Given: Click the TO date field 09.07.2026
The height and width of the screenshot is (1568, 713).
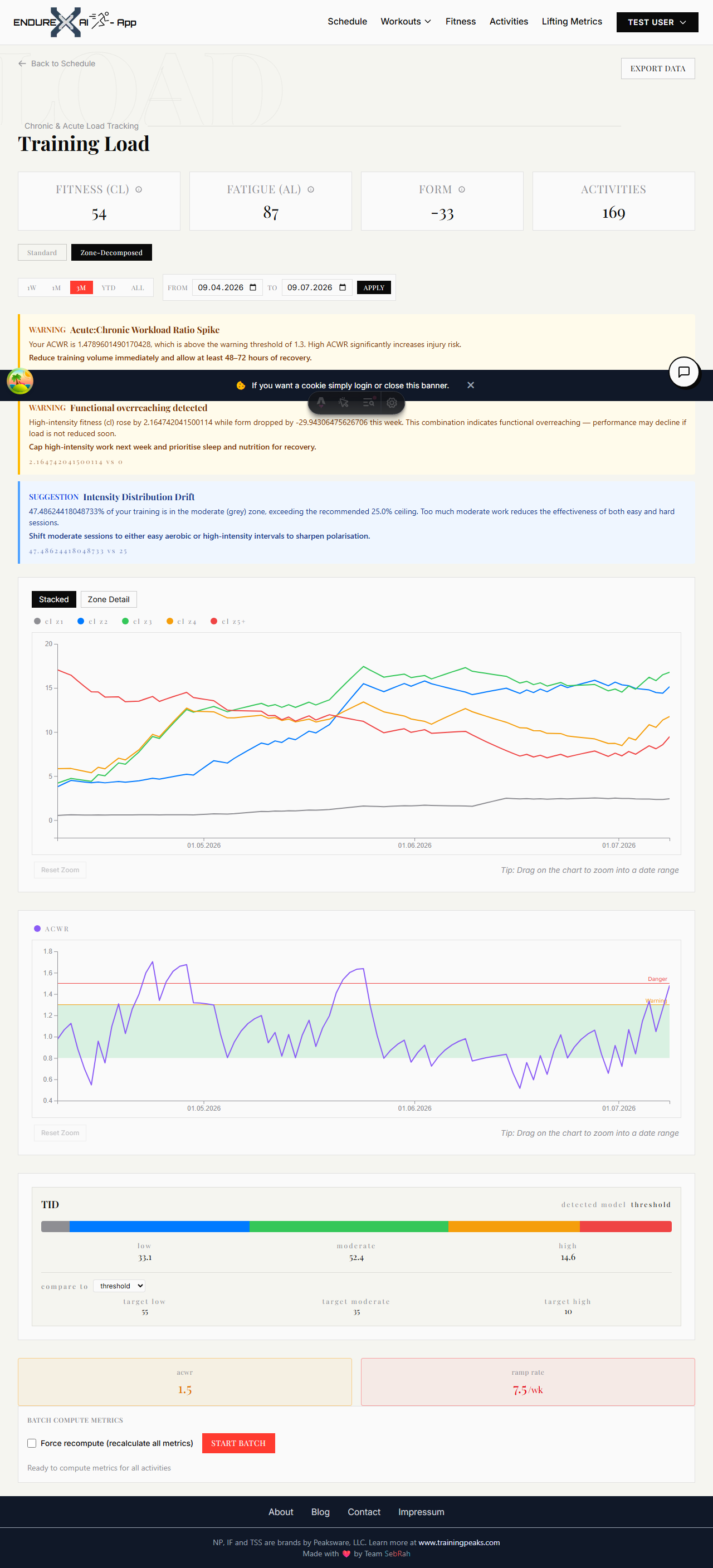Looking at the screenshot, I should pyautogui.click(x=316, y=287).
